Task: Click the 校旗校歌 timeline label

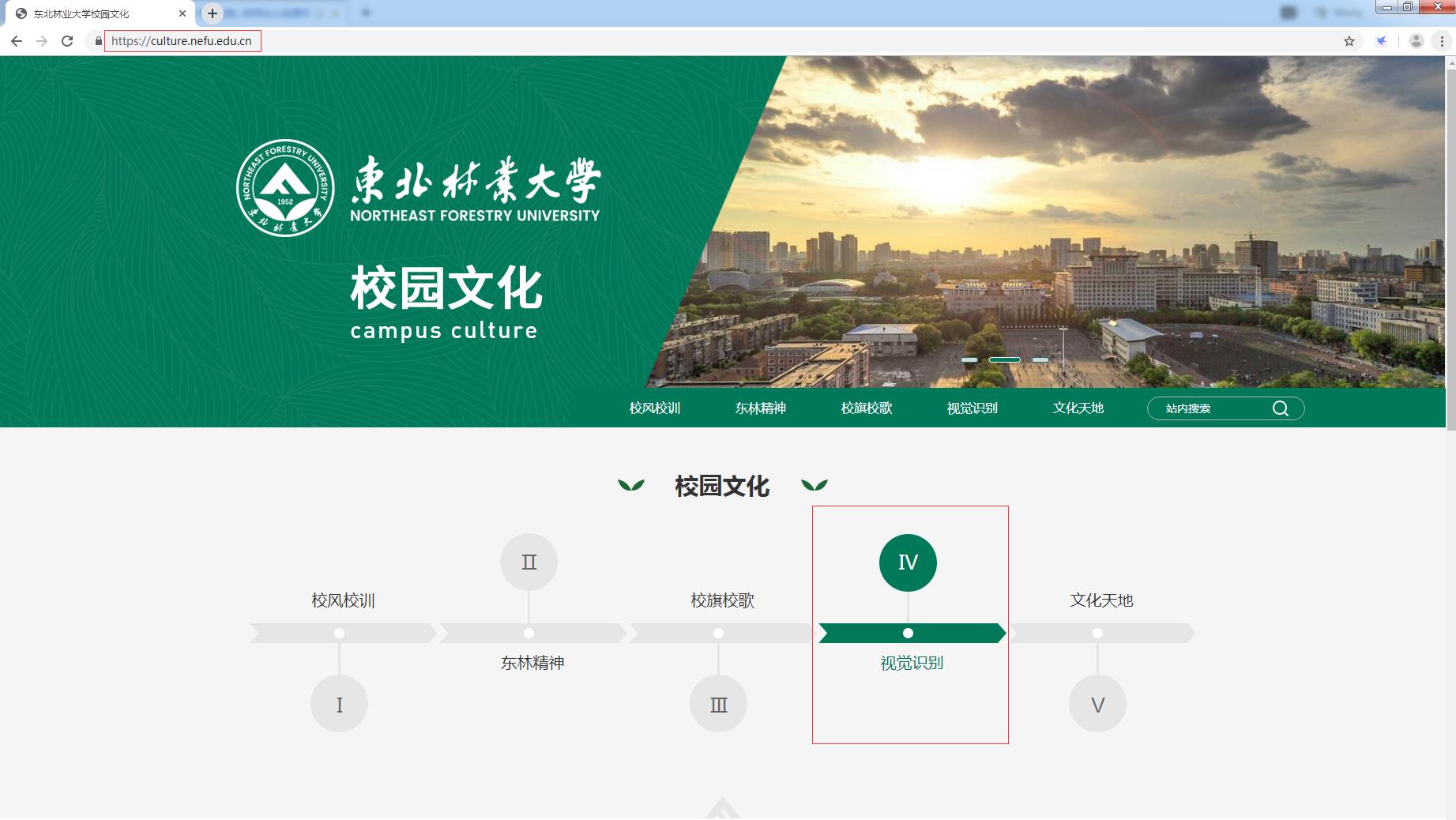Action: [x=722, y=600]
